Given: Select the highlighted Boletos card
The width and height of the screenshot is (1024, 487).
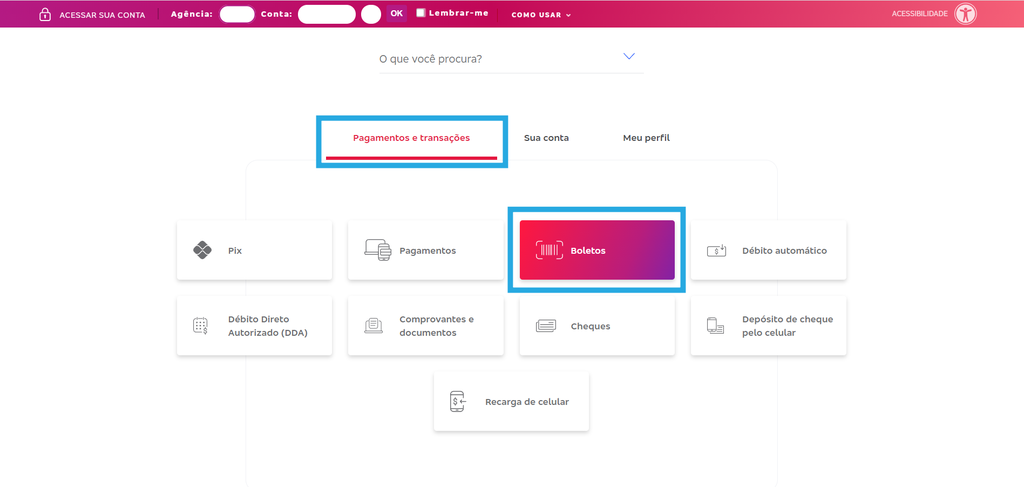Looking at the screenshot, I should [x=597, y=250].
